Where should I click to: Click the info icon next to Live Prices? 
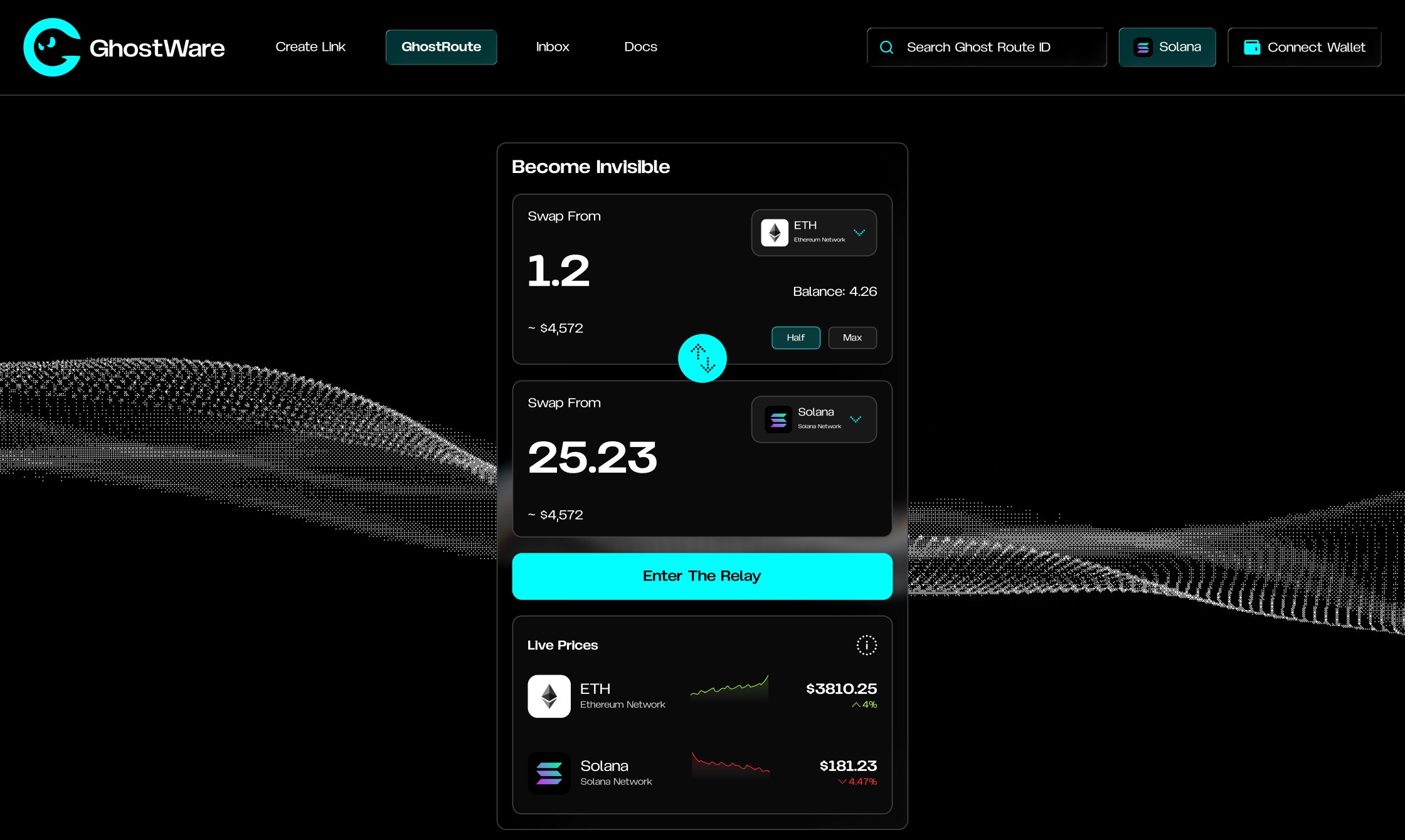[867, 645]
